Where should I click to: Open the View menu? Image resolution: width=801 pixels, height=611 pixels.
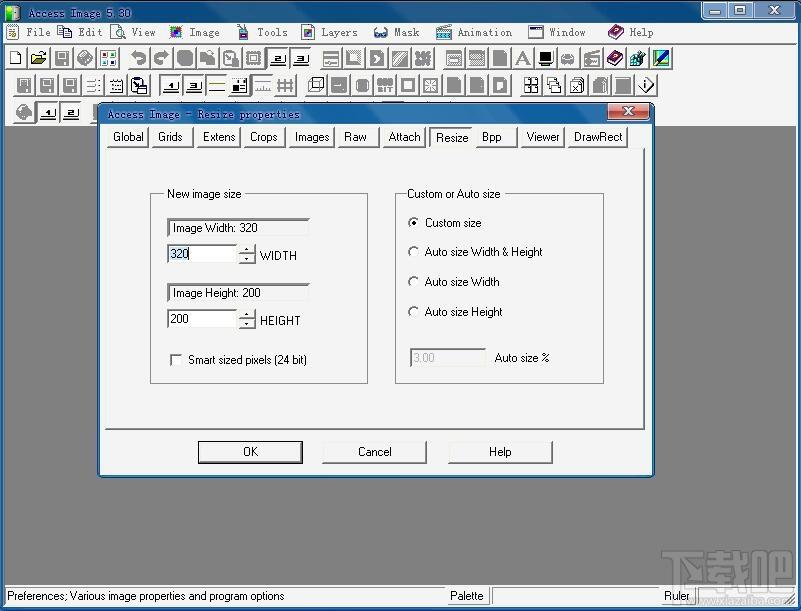click(x=144, y=32)
